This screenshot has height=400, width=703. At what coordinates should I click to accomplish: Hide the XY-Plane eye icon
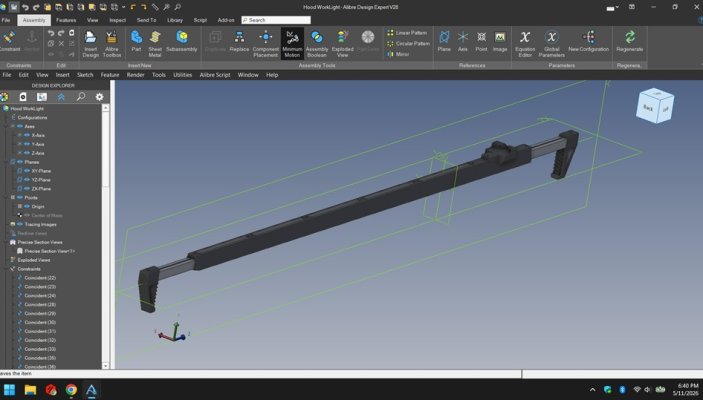click(x=27, y=171)
